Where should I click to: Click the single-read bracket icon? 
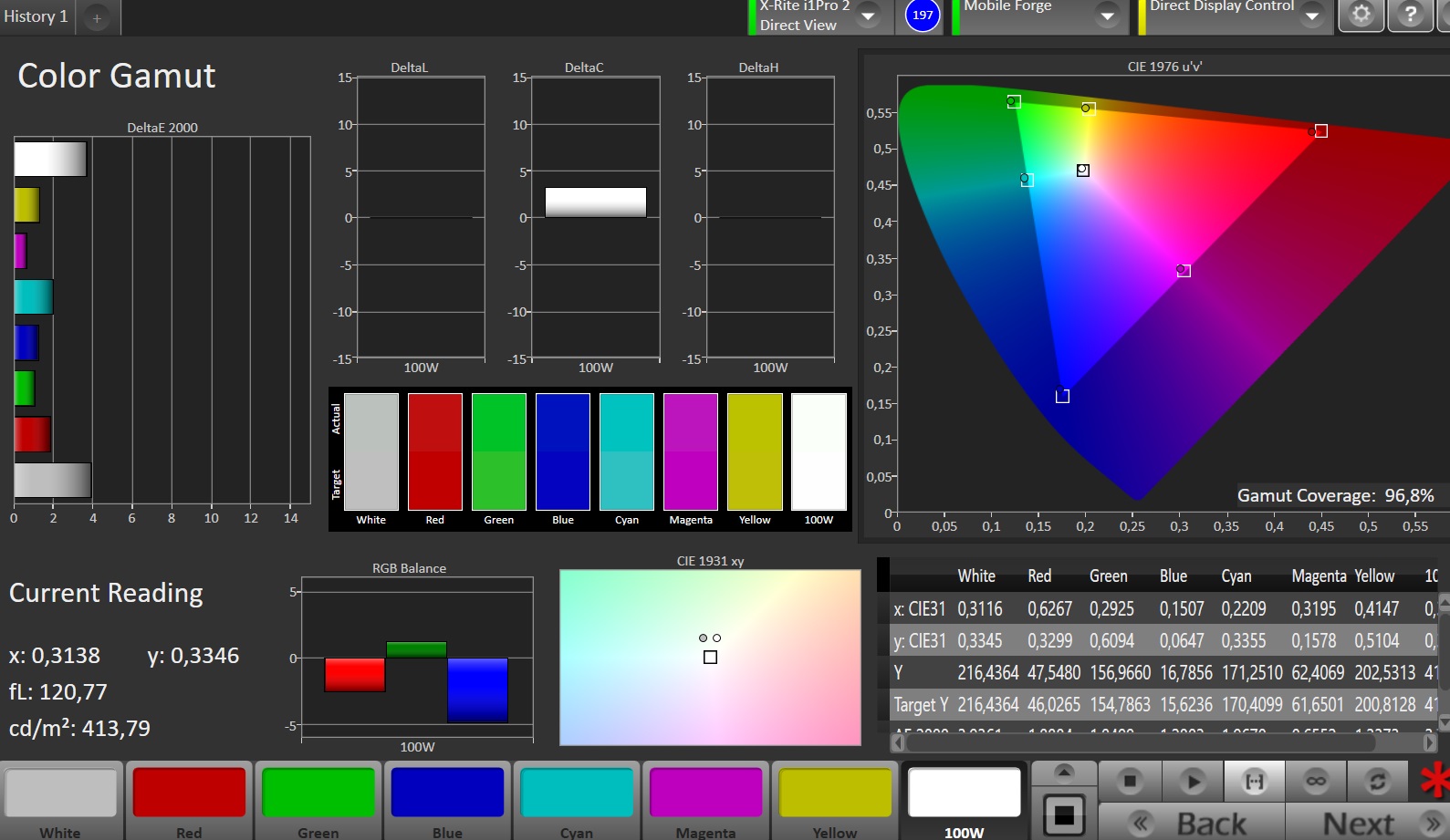pos(1255,782)
